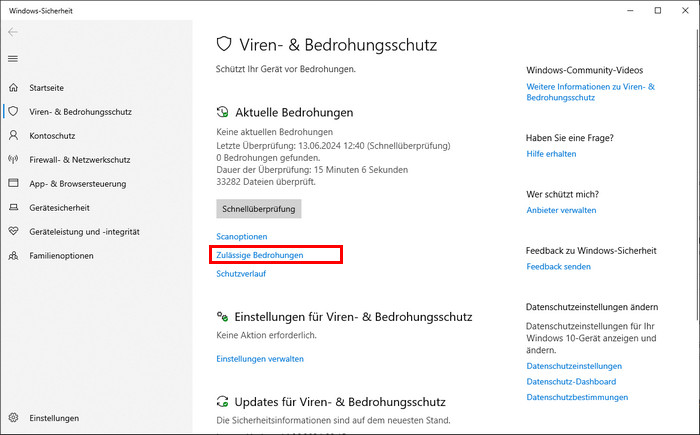Click the gear icon for Einstellungen

click(x=13, y=418)
